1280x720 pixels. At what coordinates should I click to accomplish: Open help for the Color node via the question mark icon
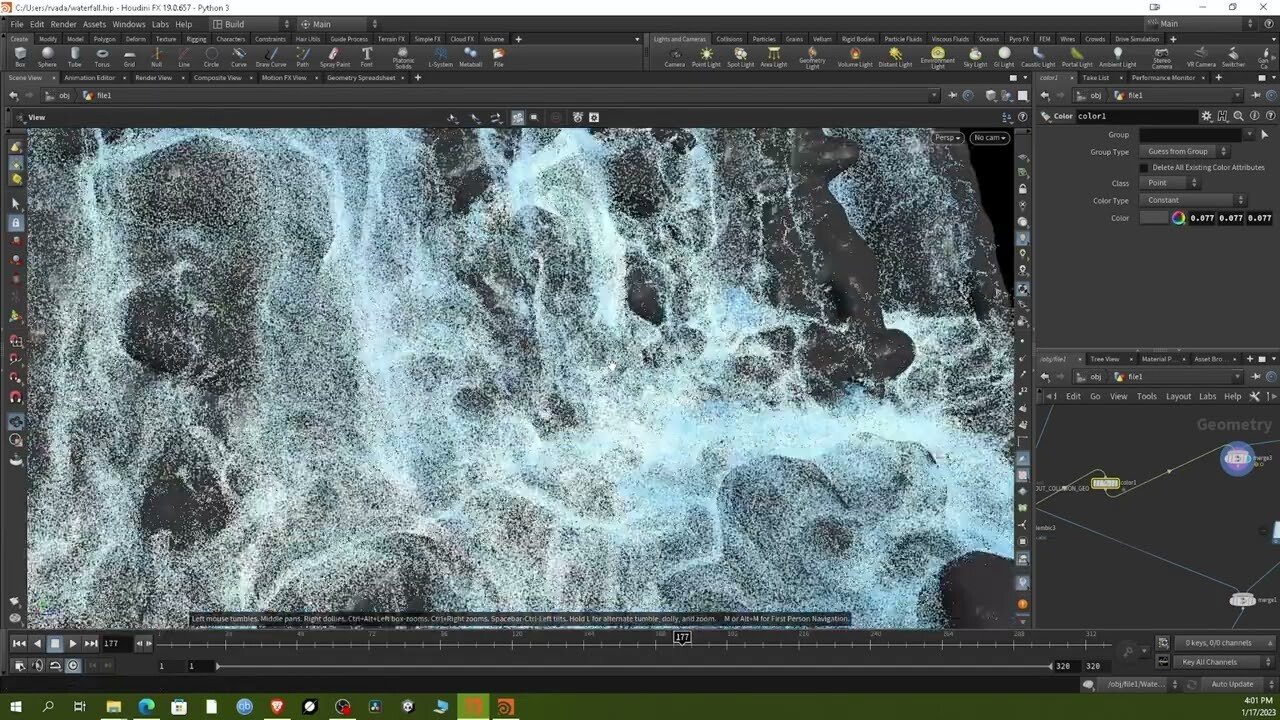(1270, 116)
